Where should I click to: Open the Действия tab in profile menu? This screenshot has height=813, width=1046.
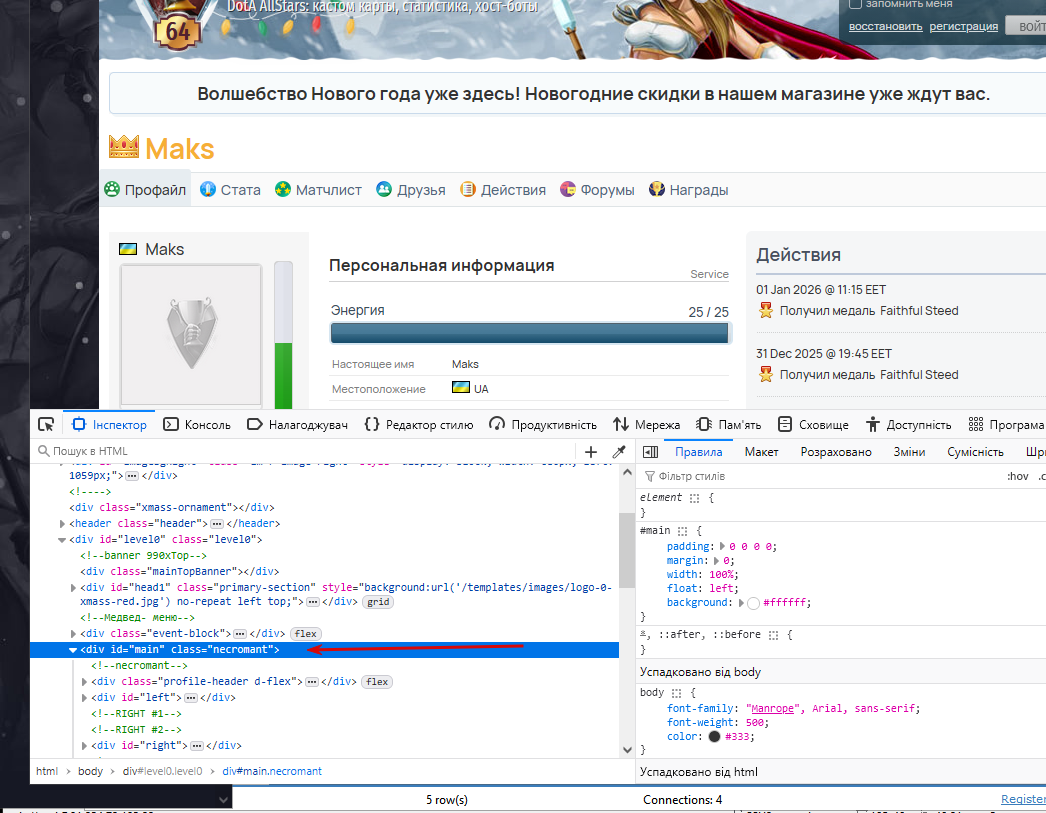coord(504,190)
